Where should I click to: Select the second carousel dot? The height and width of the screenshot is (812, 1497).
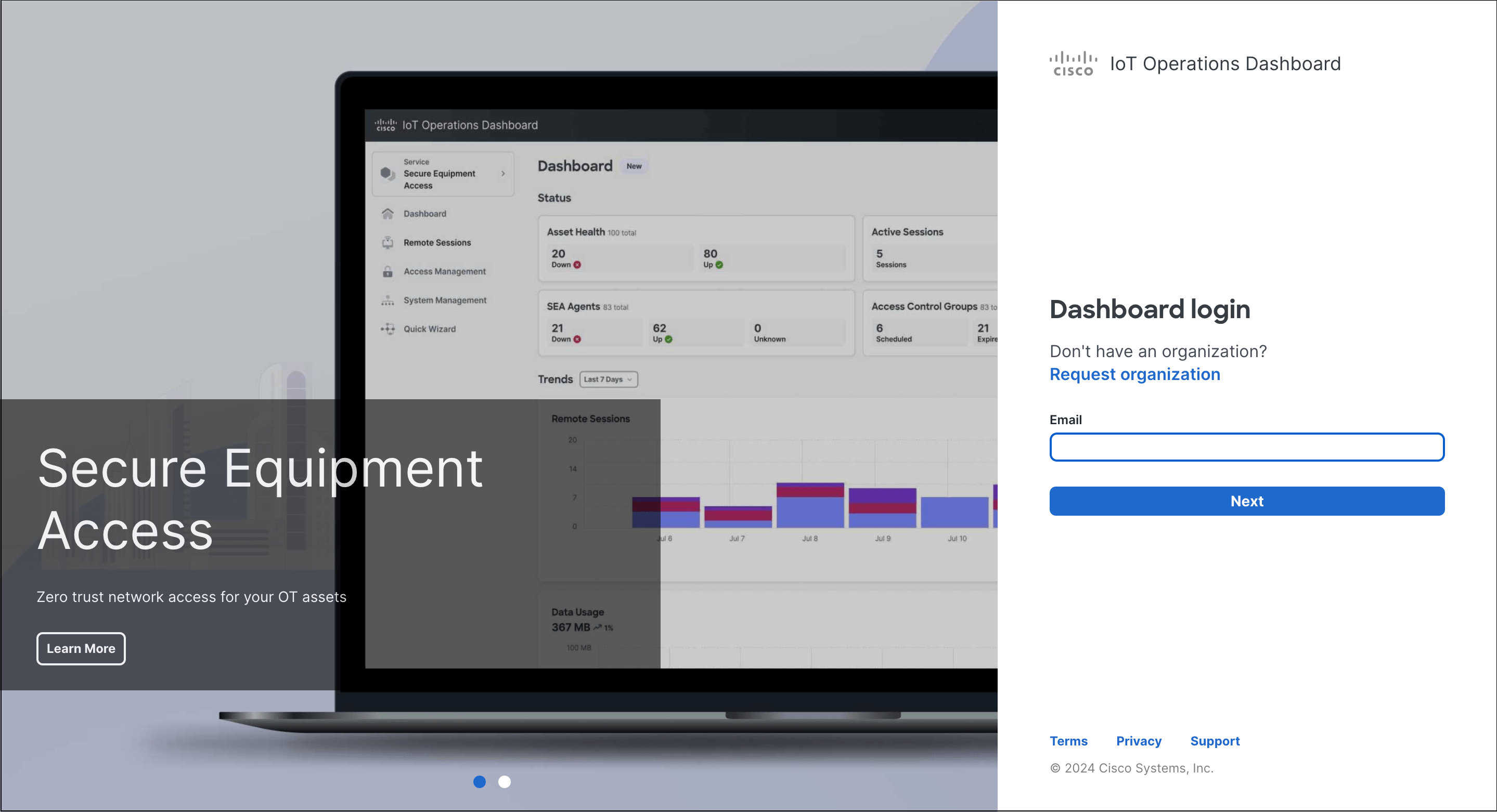[505, 782]
